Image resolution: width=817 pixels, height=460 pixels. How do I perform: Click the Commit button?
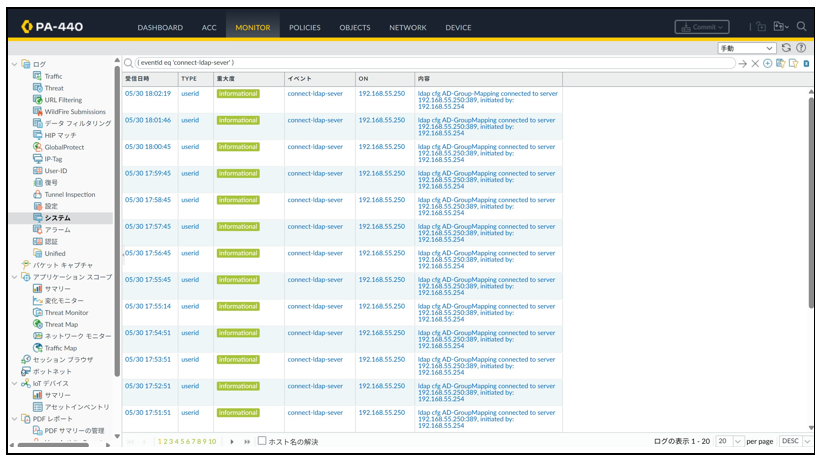click(702, 27)
